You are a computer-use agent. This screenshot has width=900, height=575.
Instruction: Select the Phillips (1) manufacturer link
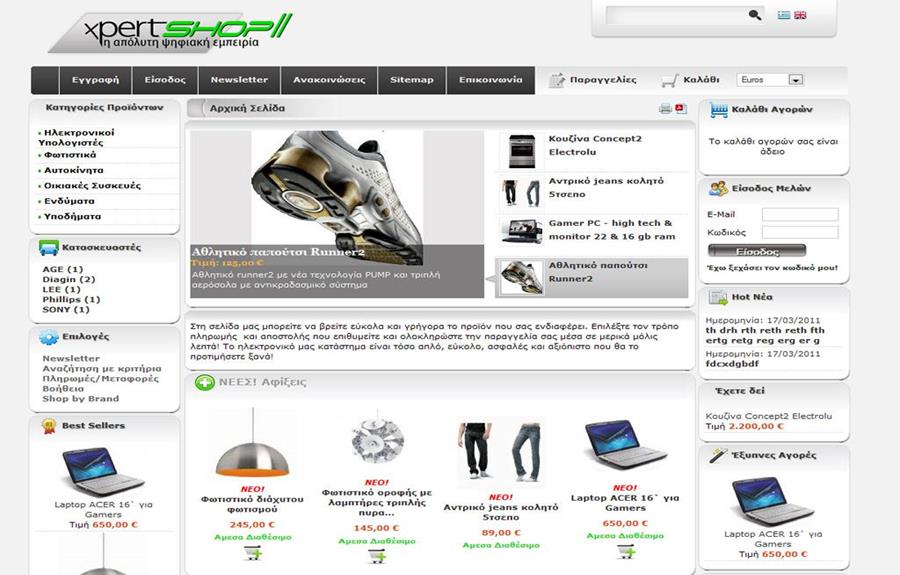click(x=71, y=300)
